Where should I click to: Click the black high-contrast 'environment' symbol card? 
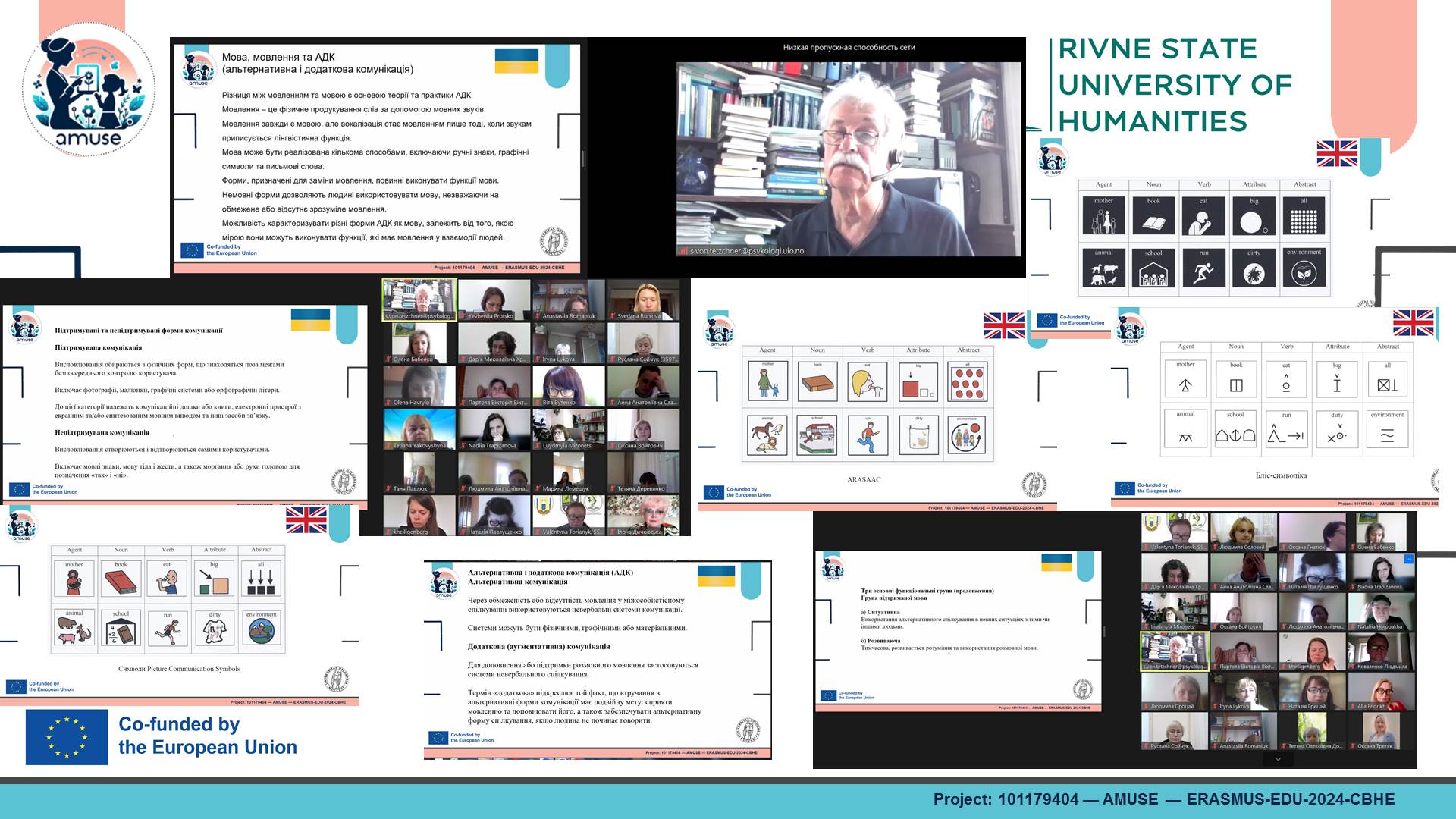[x=1304, y=268]
